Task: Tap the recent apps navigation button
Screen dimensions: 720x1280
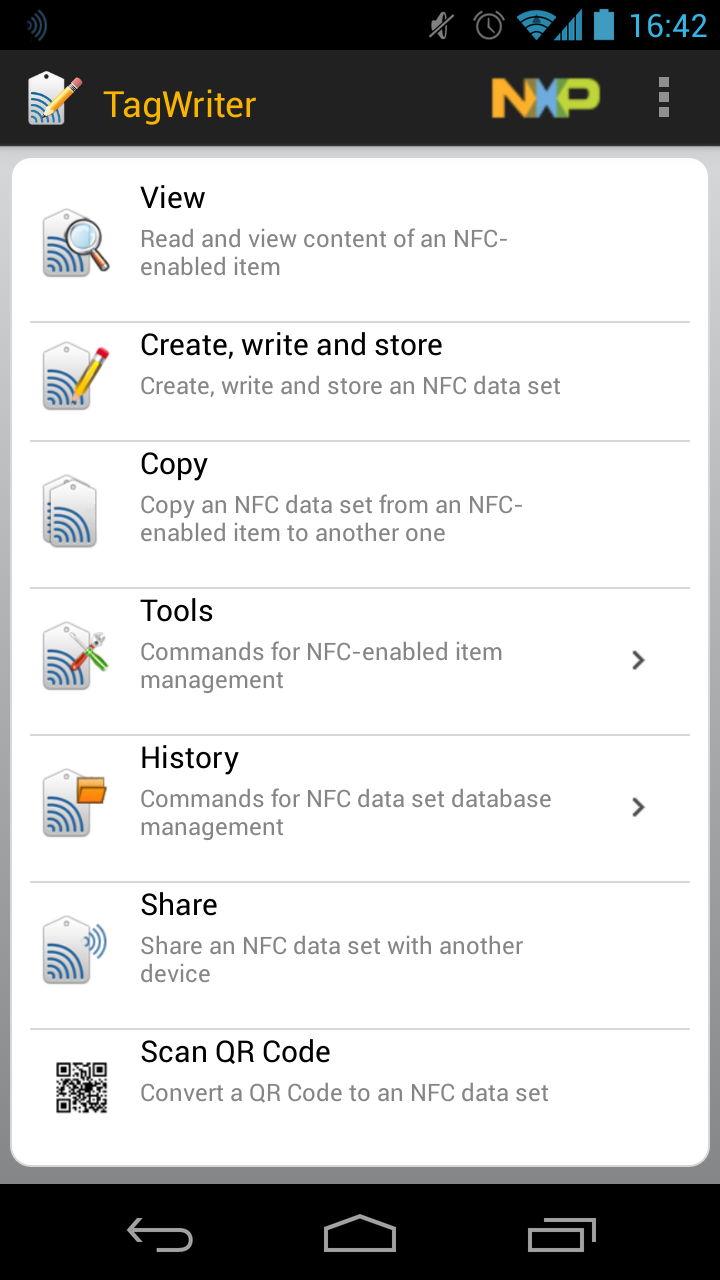Action: pos(561,1234)
